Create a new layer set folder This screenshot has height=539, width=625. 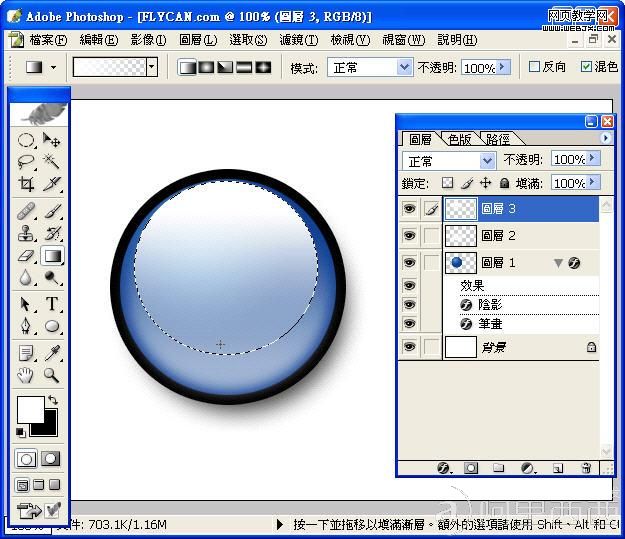(498, 468)
